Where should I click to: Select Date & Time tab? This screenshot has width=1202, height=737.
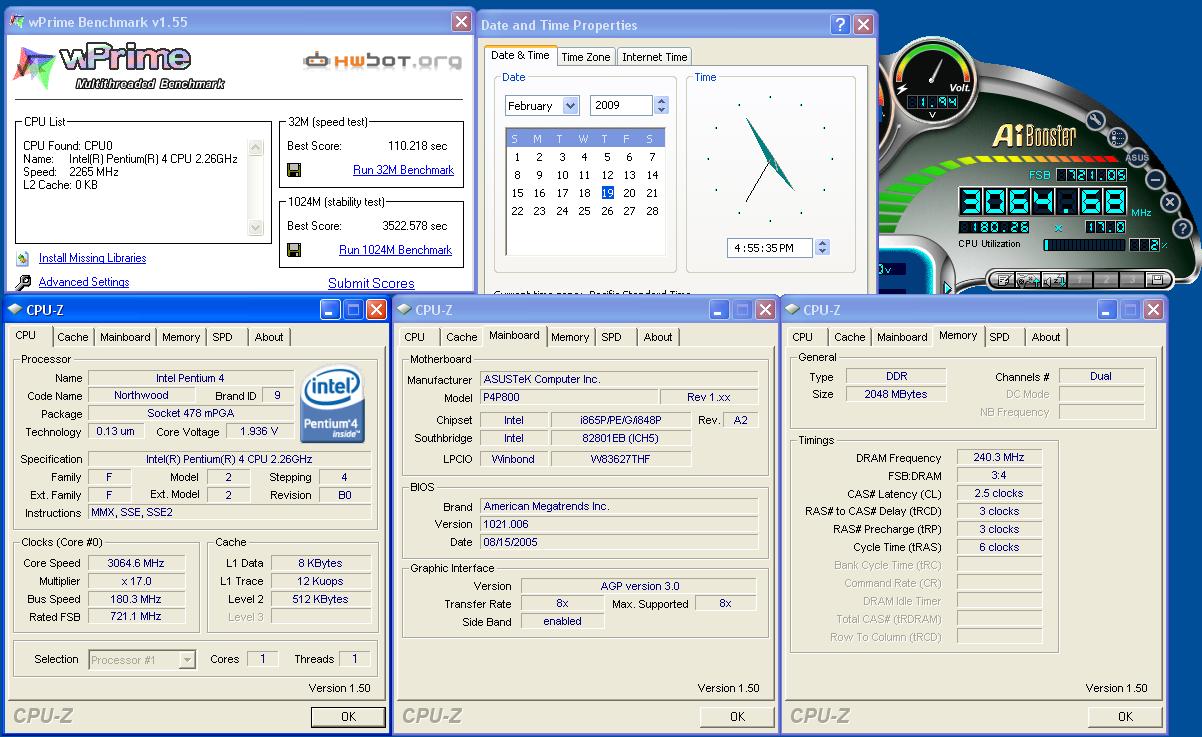(x=520, y=56)
